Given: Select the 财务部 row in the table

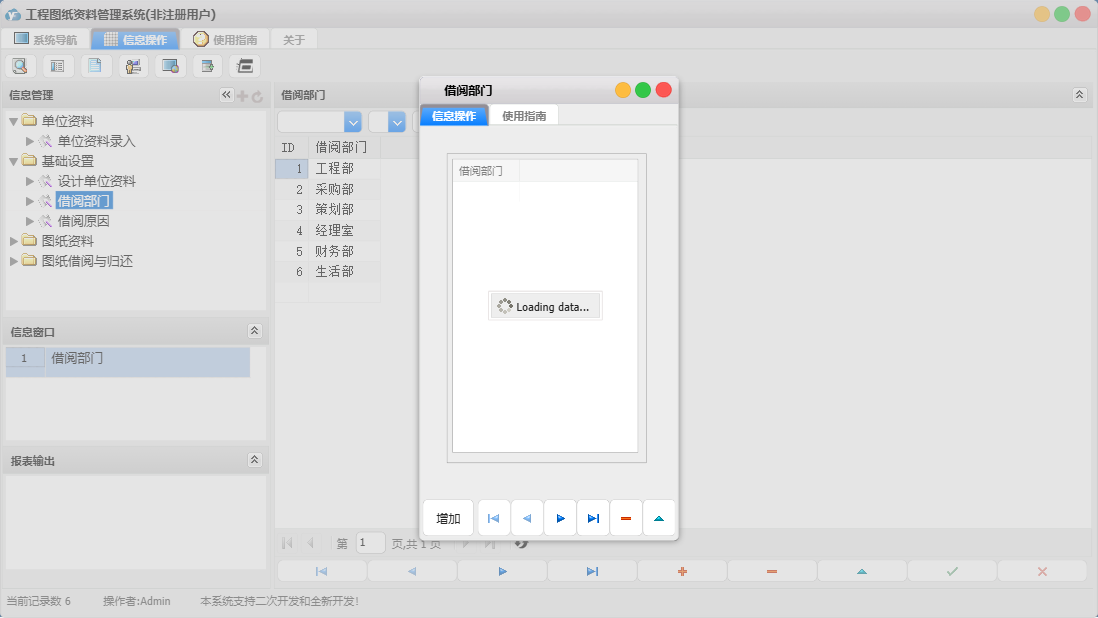Looking at the screenshot, I should pyautogui.click(x=334, y=251).
